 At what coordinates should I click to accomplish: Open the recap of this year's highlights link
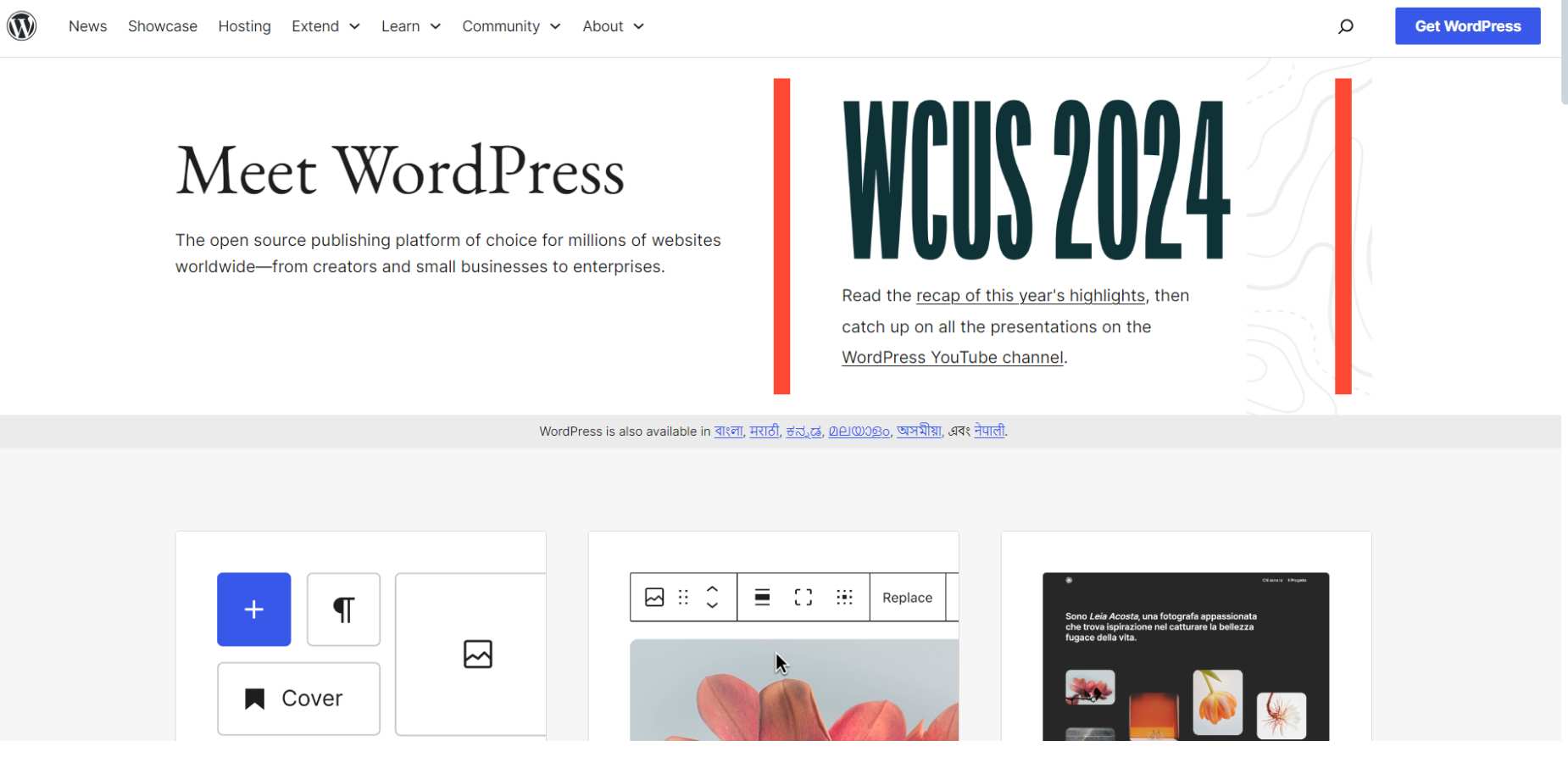click(1031, 296)
